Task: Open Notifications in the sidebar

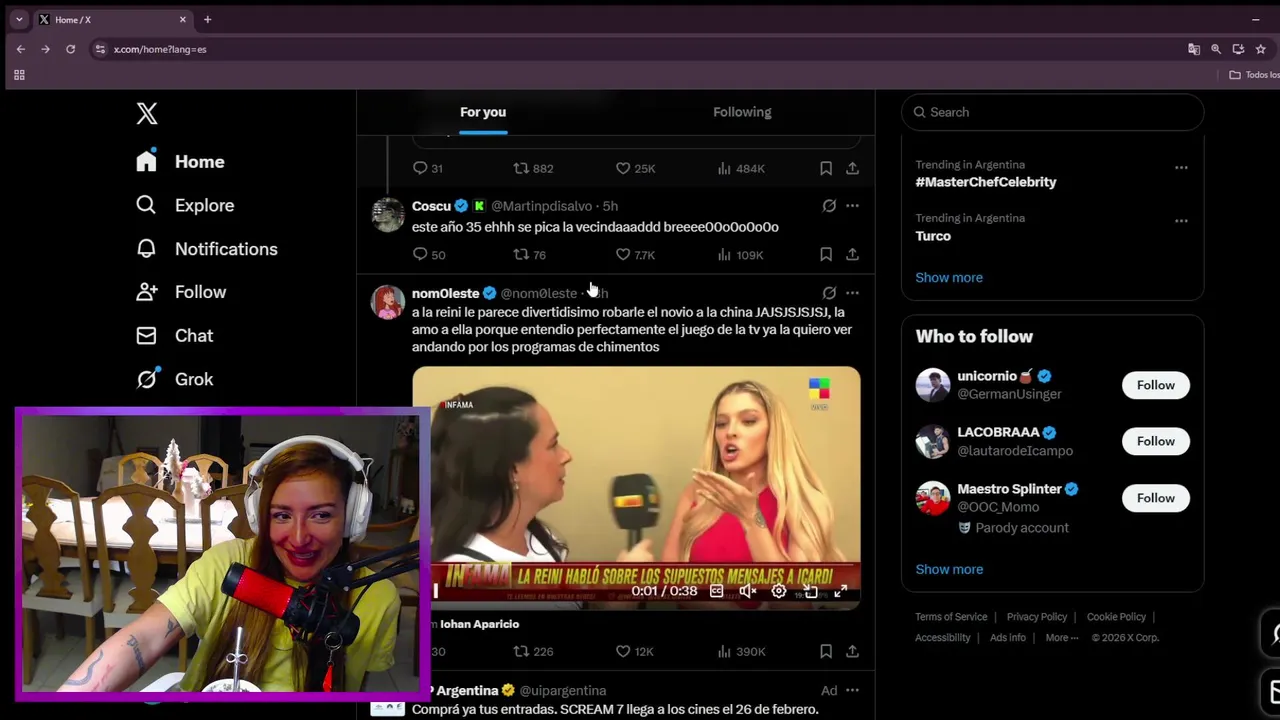Action: (207, 249)
